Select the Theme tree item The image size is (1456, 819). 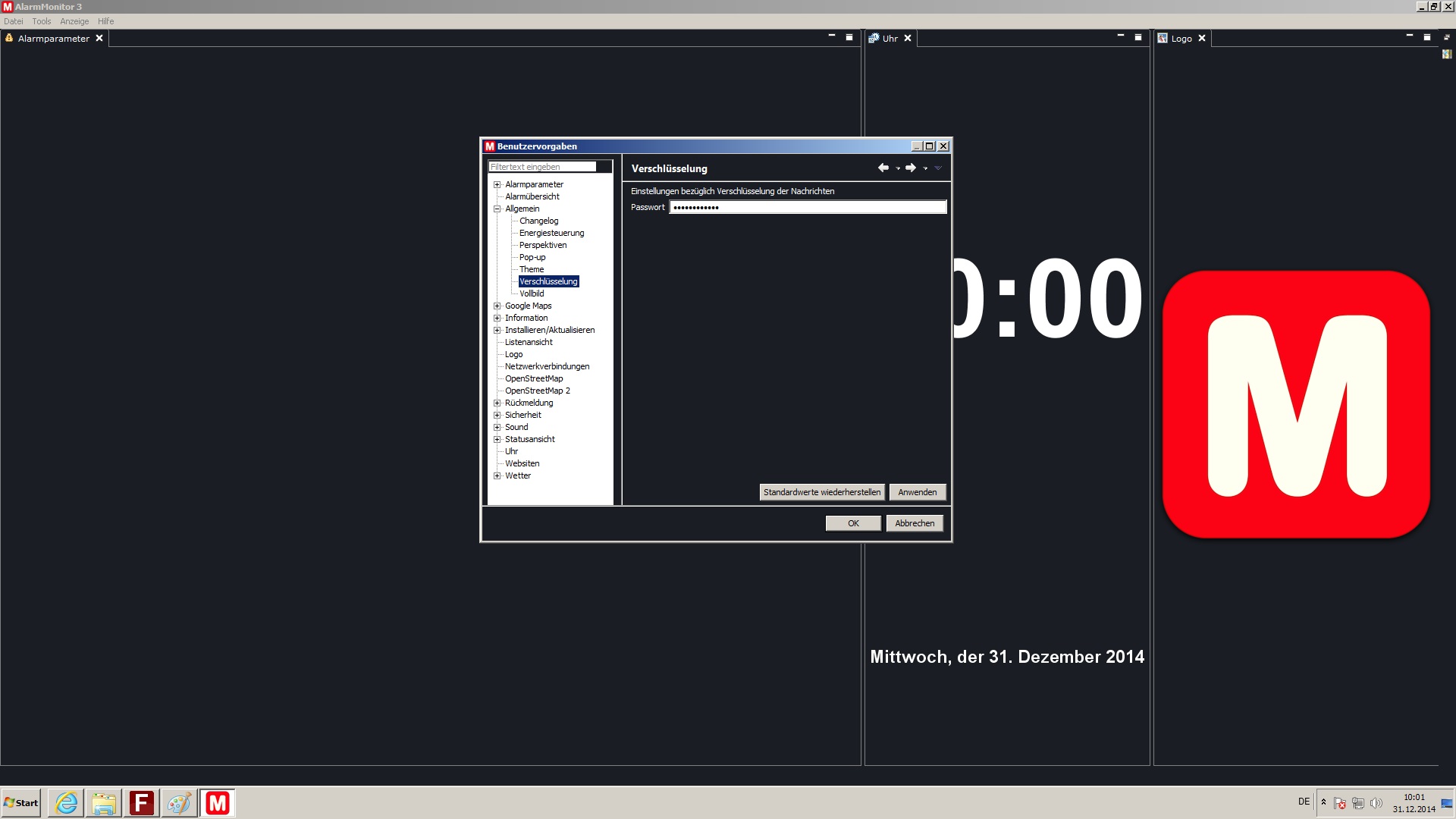531,269
